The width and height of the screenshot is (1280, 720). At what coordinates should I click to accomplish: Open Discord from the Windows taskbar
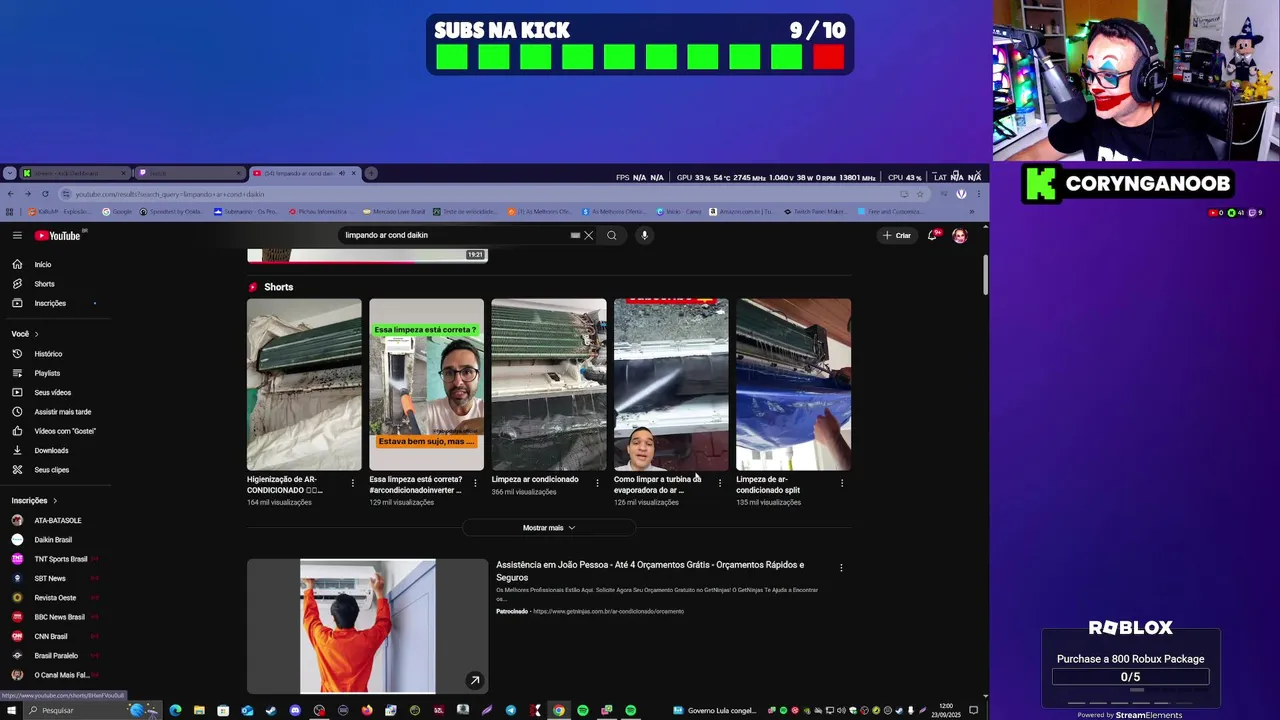pyautogui.click(x=295, y=710)
